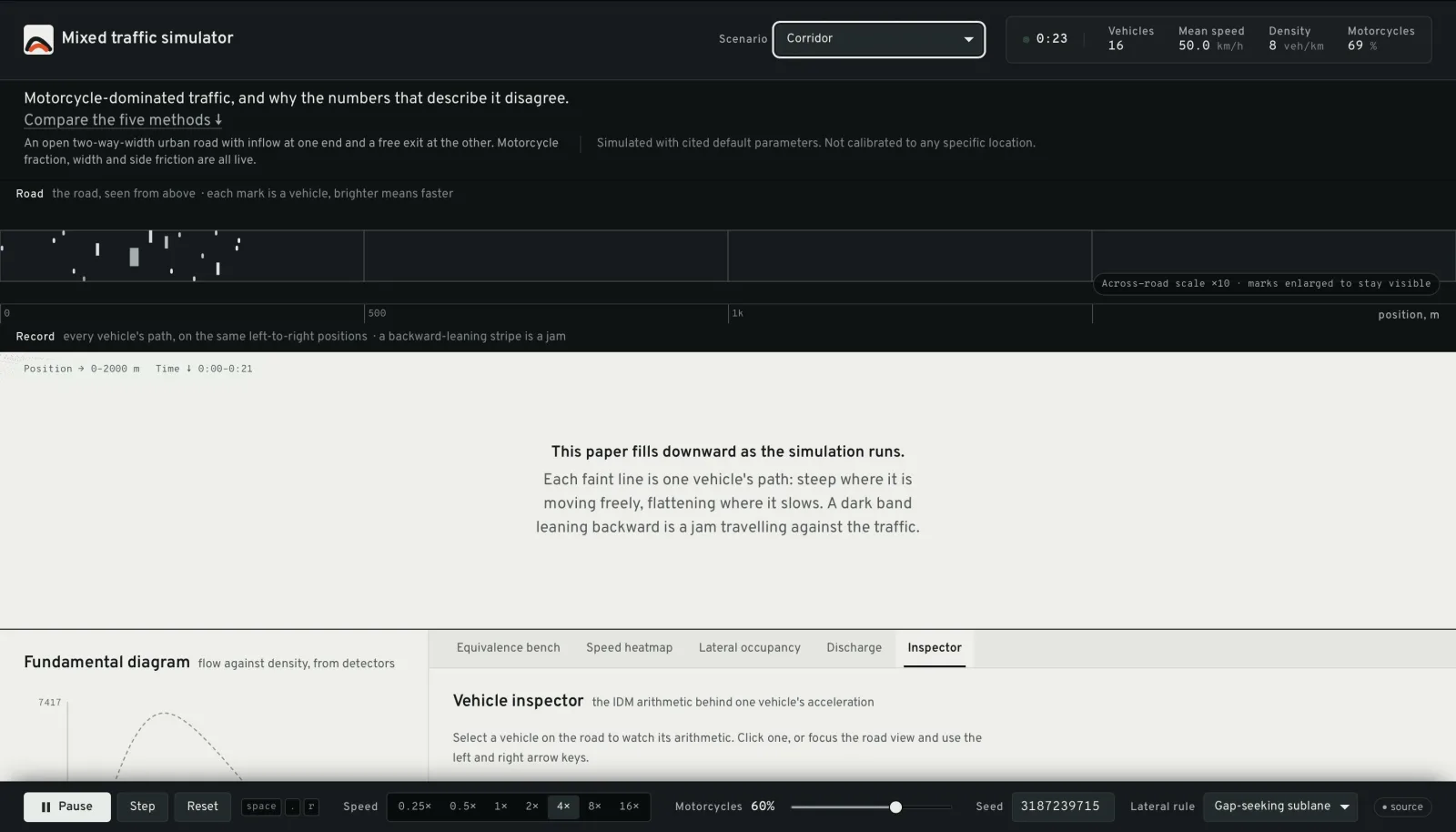The height and width of the screenshot is (832, 1456).
Task: Choose the 16× speed option
Action: [x=629, y=807]
